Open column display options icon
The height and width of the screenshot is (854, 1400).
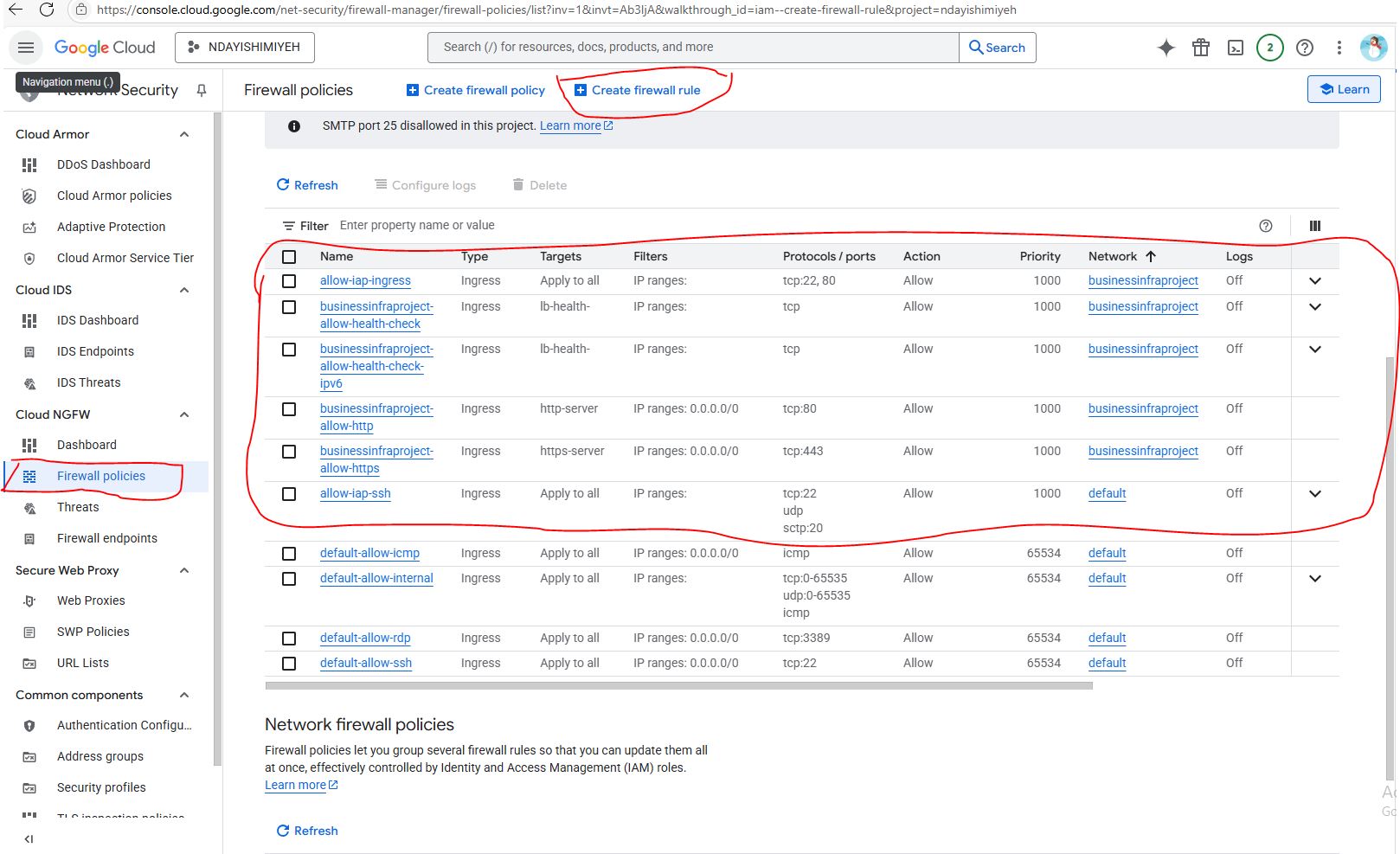[1315, 226]
